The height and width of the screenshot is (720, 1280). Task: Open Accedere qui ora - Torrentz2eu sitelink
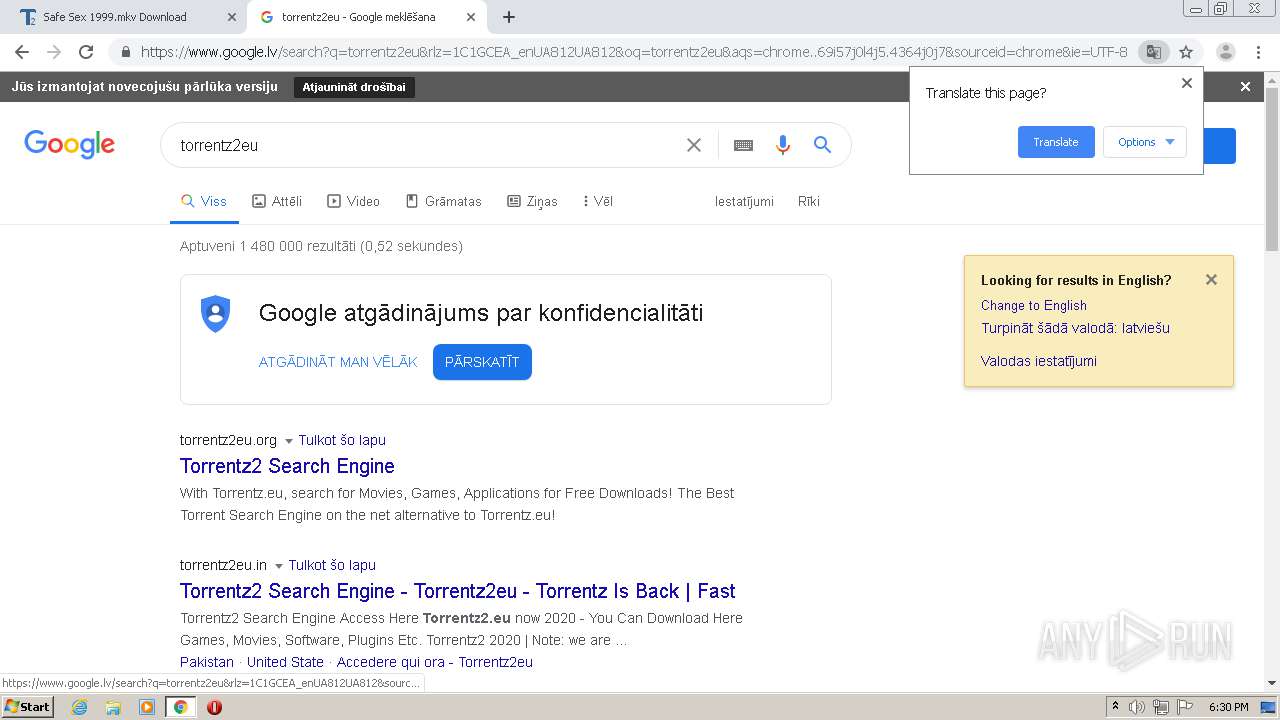434,662
